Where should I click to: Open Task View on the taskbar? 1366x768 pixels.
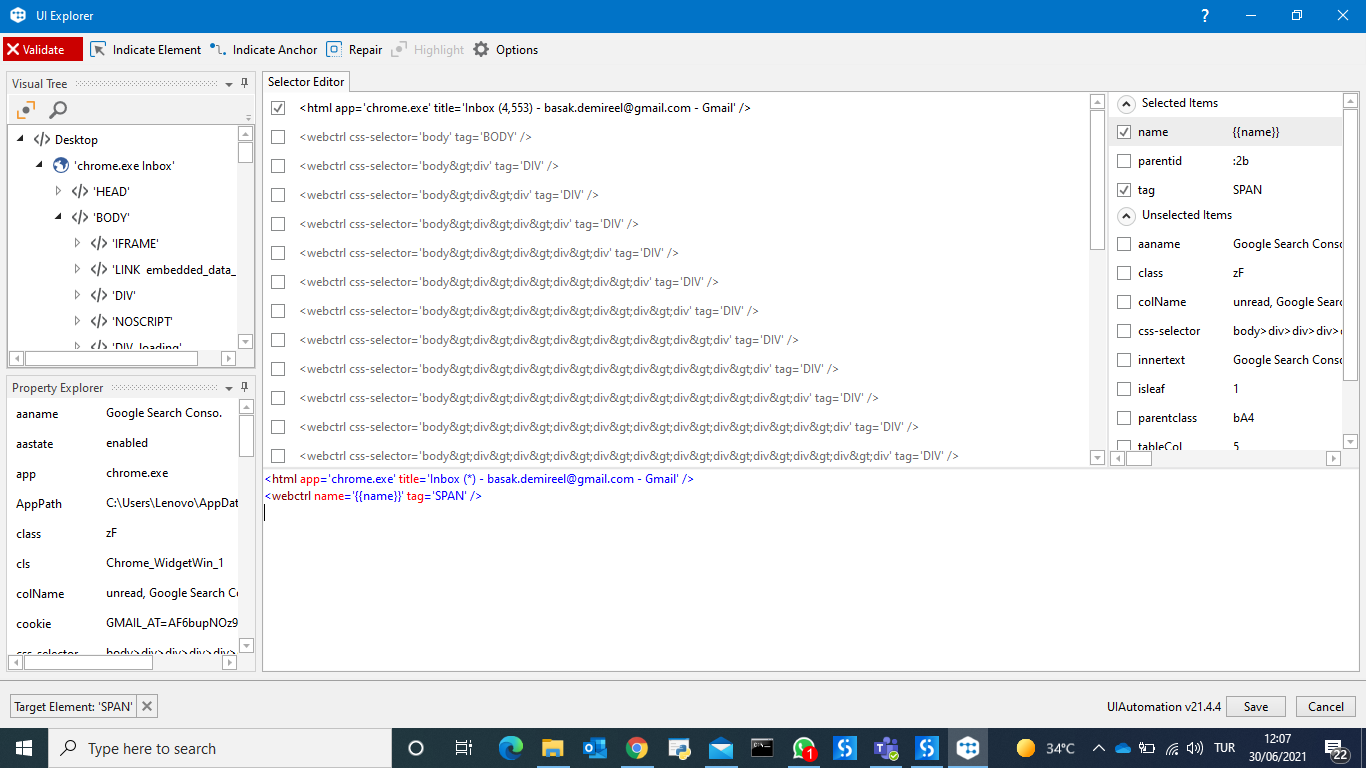click(463, 748)
